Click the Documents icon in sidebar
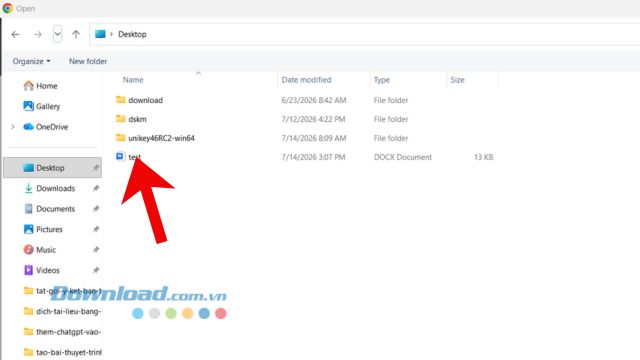Viewport: 640px width, 360px height. (x=28, y=209)
